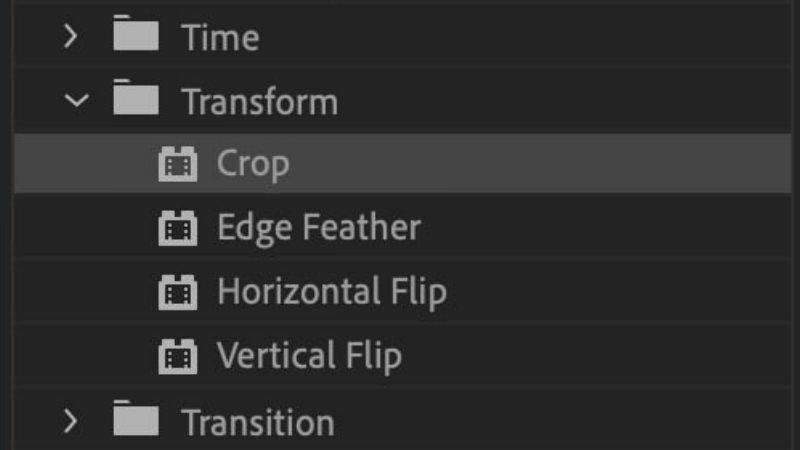Select the Transition folder label

(258, 421)
